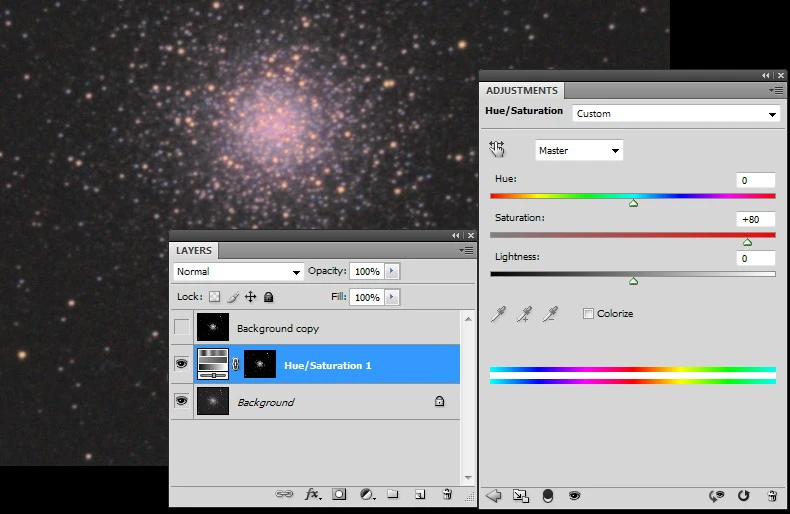Click the add layer style fx icon

313,494
